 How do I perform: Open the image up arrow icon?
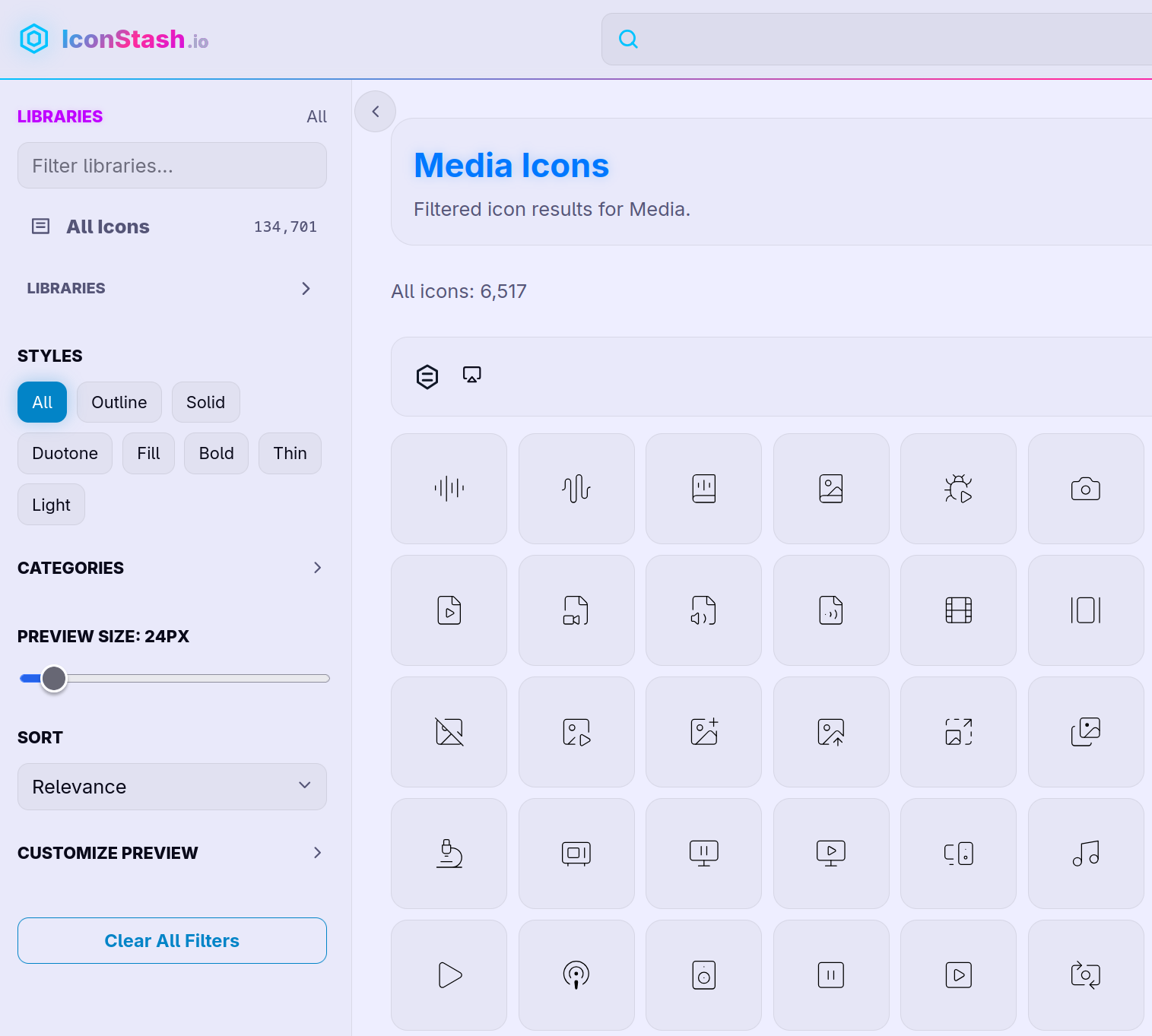coord(831,732)
